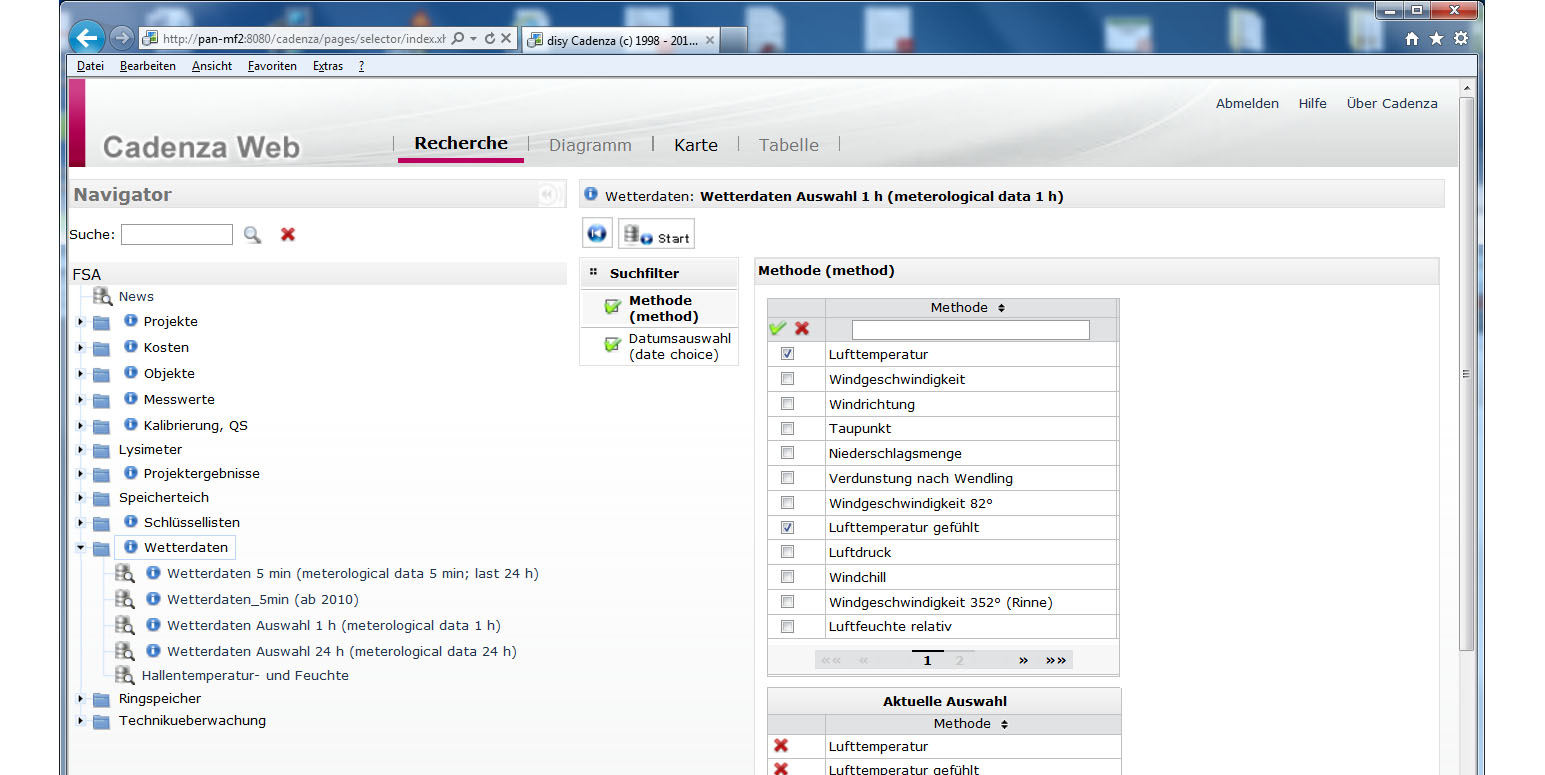Click the Start button
1545x775 pixels.
[656, 235]
